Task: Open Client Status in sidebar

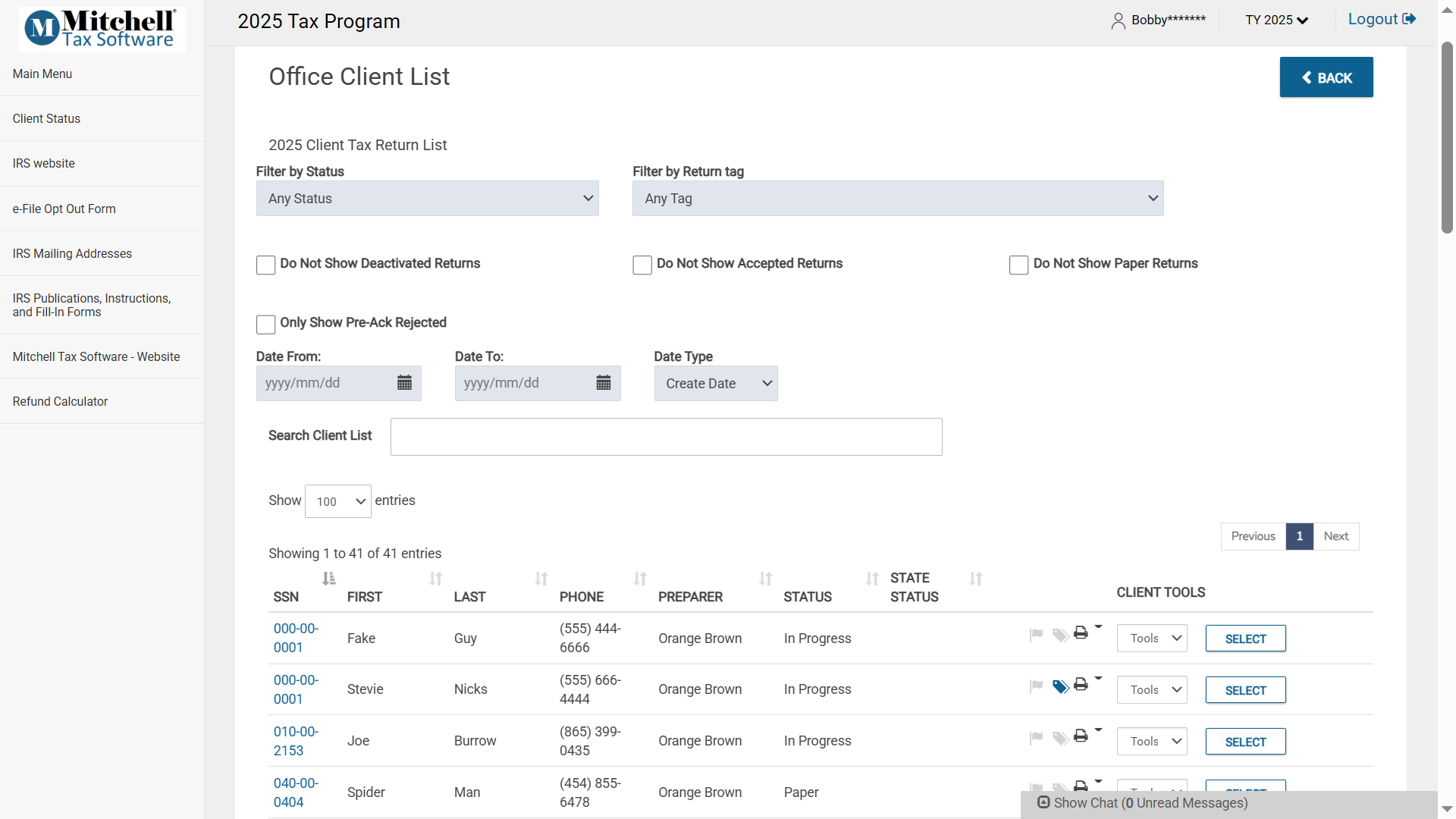Action: (x=102, y=118)
